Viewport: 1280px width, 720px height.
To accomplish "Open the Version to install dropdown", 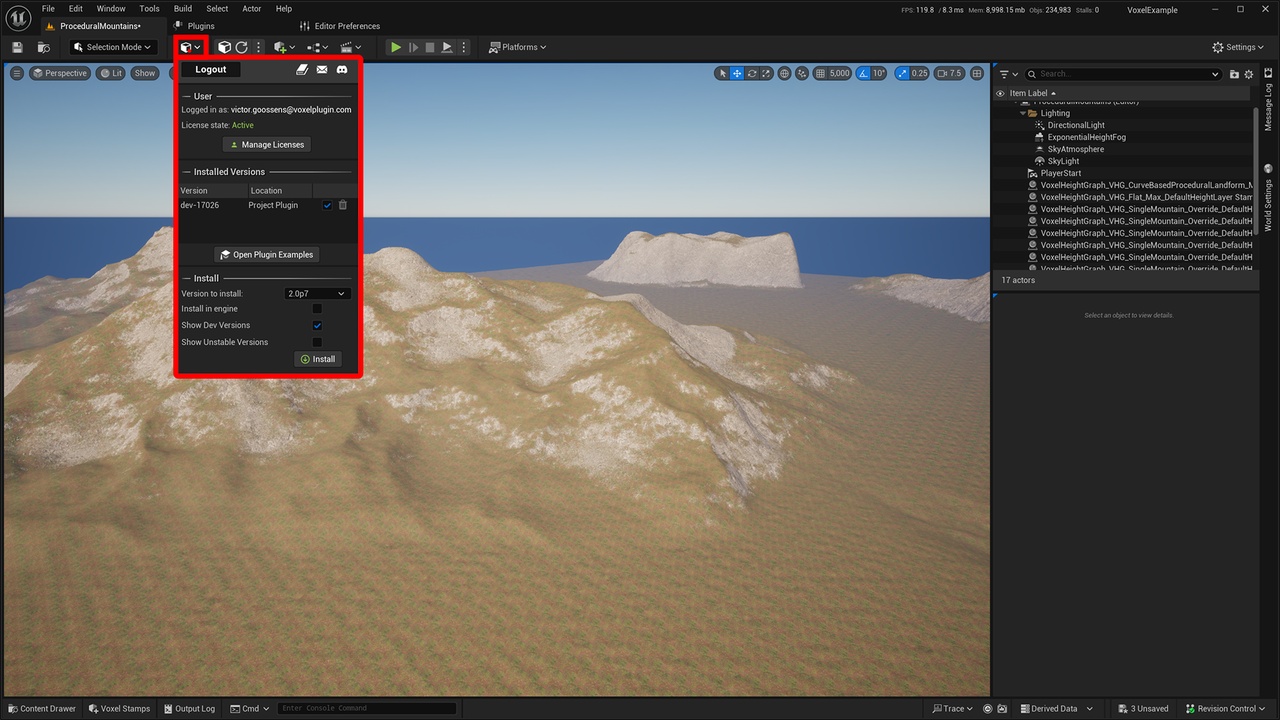I will pos(317,294).
